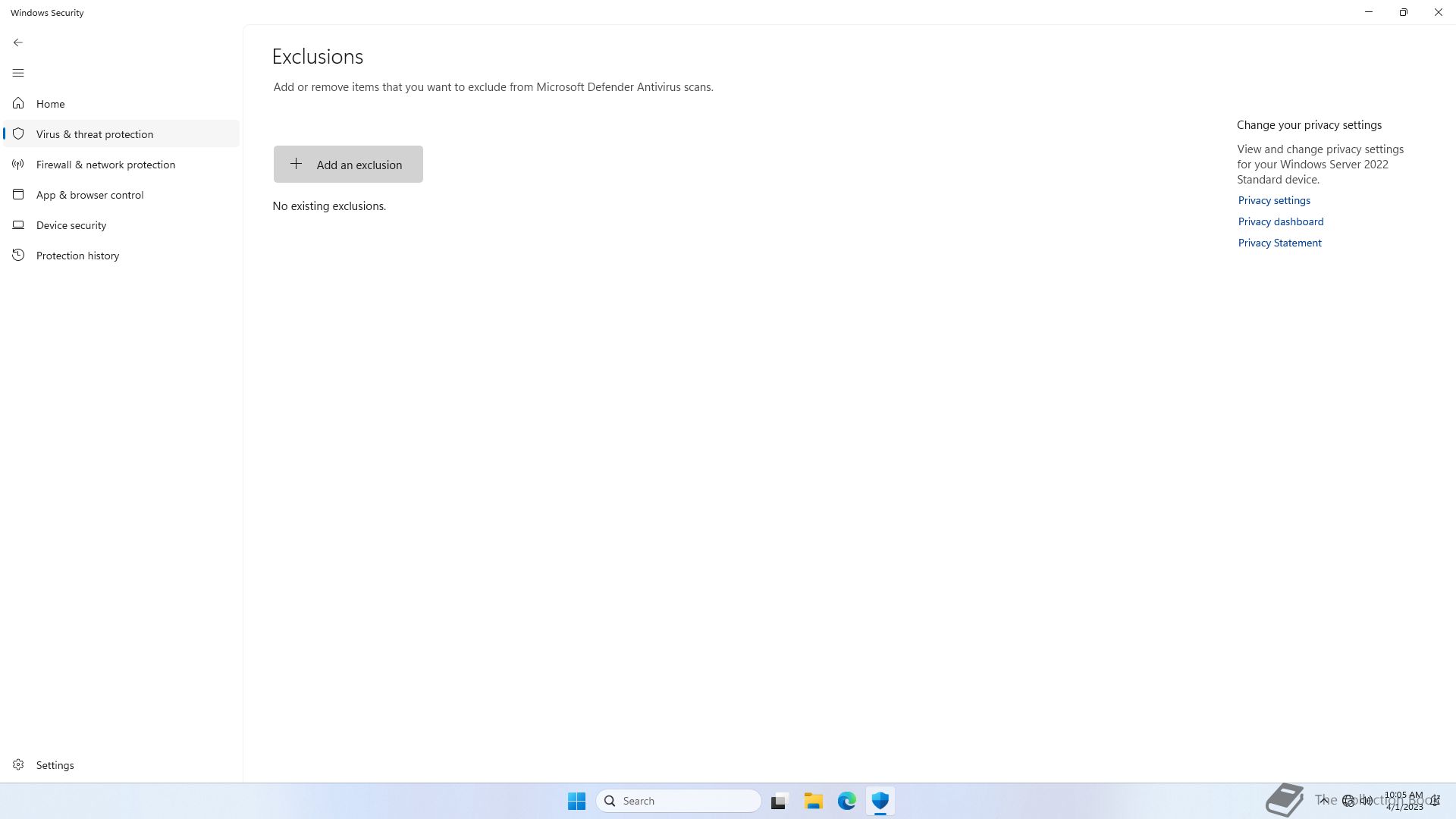Click the Protection history clock icon
The width and height of the screenshot is (1456, 819).
[18, 255]
